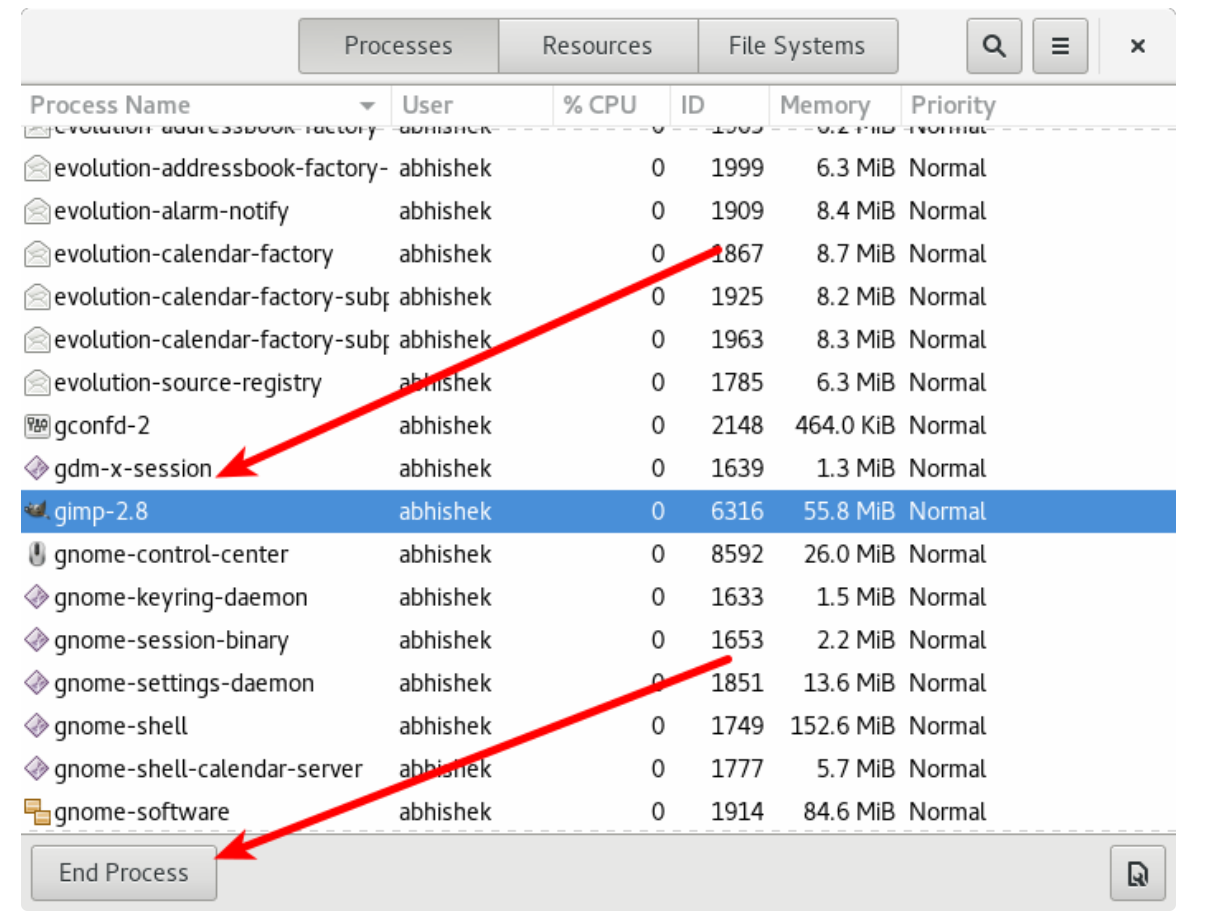Click the gnome-keyring-daemon diamond icon

tap(36, 598)
